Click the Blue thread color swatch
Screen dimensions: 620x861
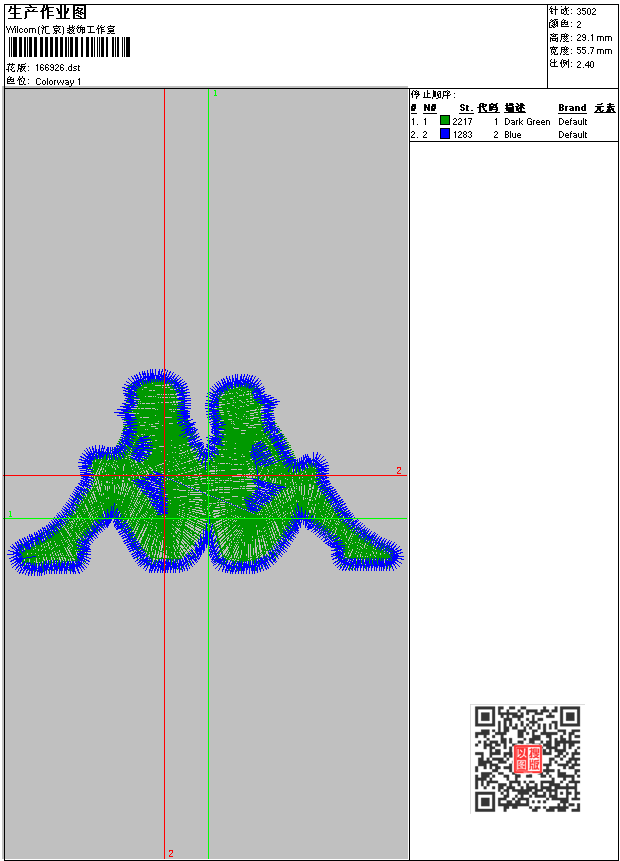[x=445, y=134]
